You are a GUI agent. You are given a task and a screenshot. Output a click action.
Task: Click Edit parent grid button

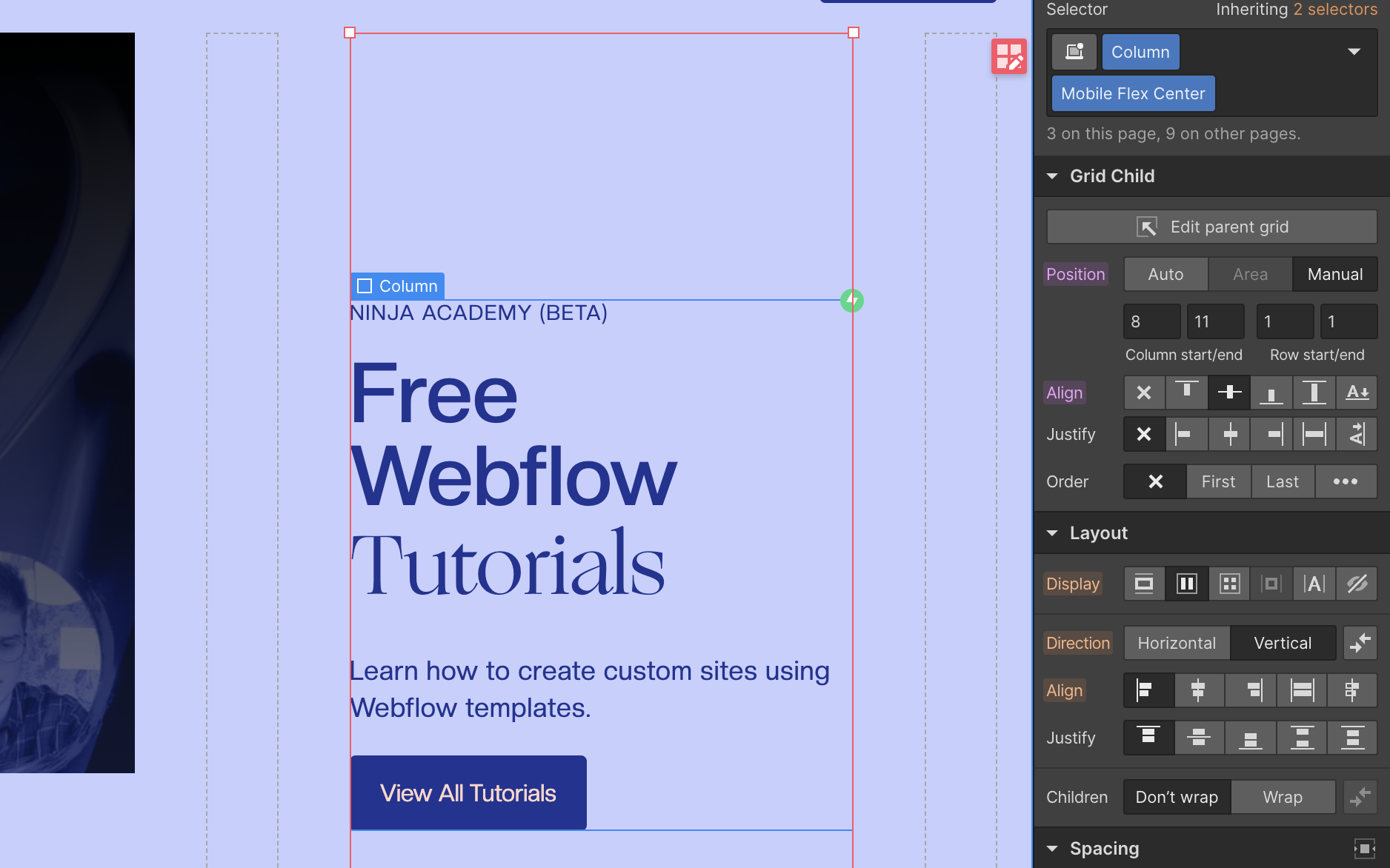pos(1212,227)
